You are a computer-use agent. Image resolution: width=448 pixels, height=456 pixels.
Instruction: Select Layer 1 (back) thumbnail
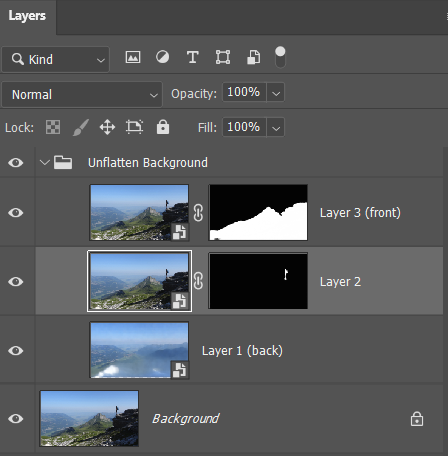139,350
